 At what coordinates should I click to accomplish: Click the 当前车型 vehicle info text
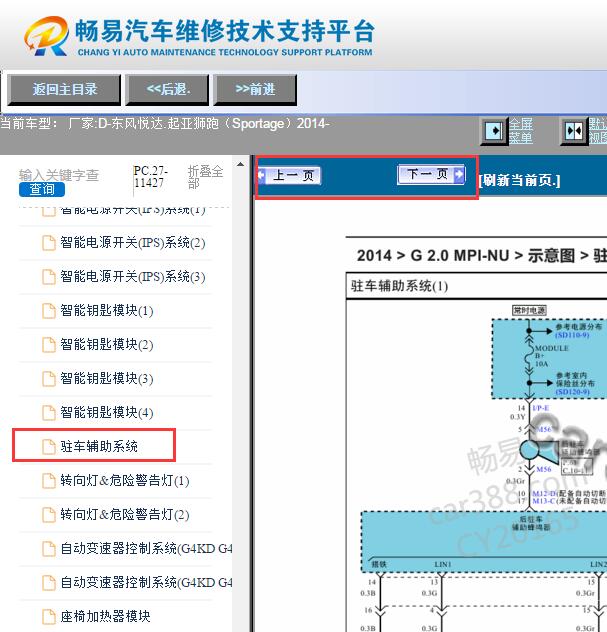[x=165, y=123]
